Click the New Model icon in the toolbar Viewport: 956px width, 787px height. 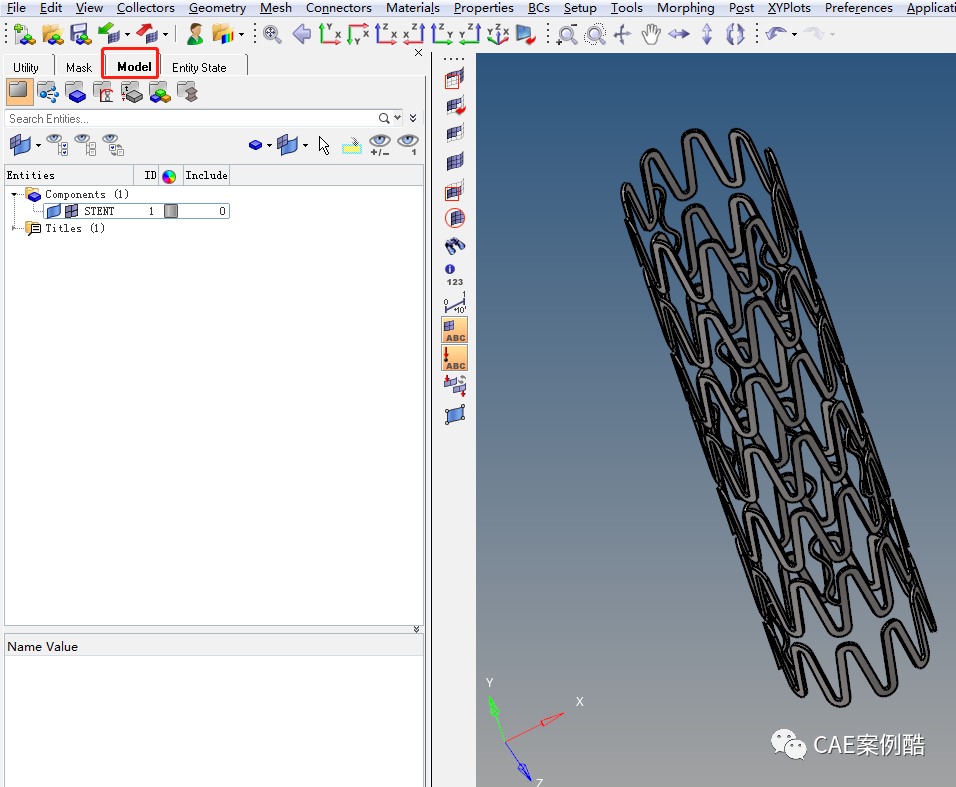pos(24,34)
